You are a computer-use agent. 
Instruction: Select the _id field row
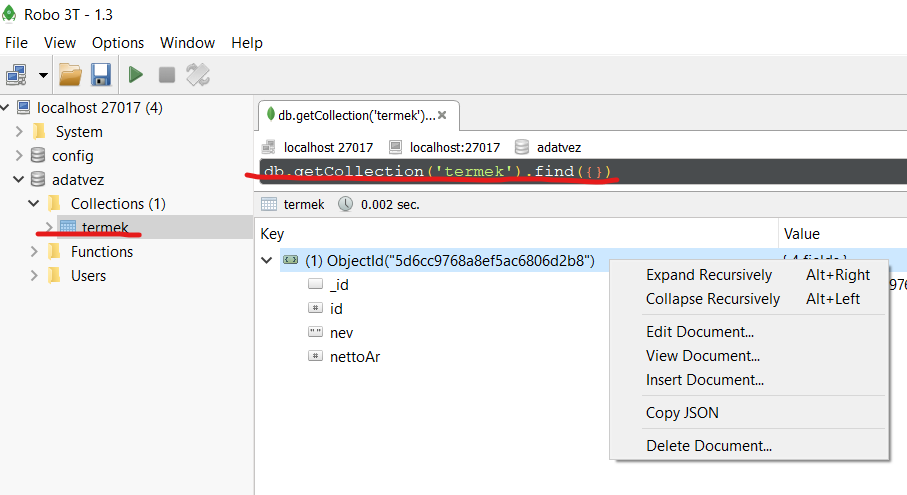pyautogui.click(x=339, y=285)
